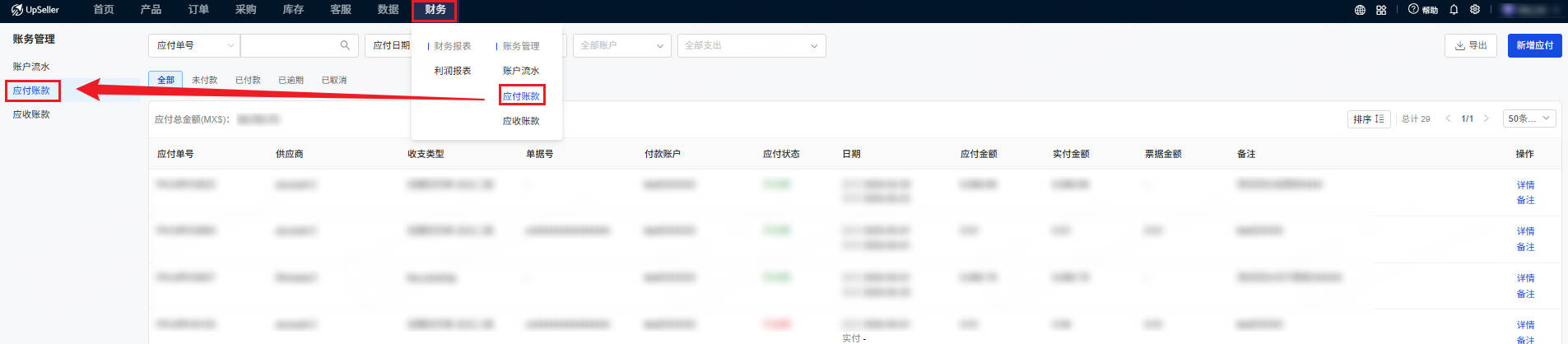Click the 备注 column header
The image size is (1568, 344).
click(1246, 154)
